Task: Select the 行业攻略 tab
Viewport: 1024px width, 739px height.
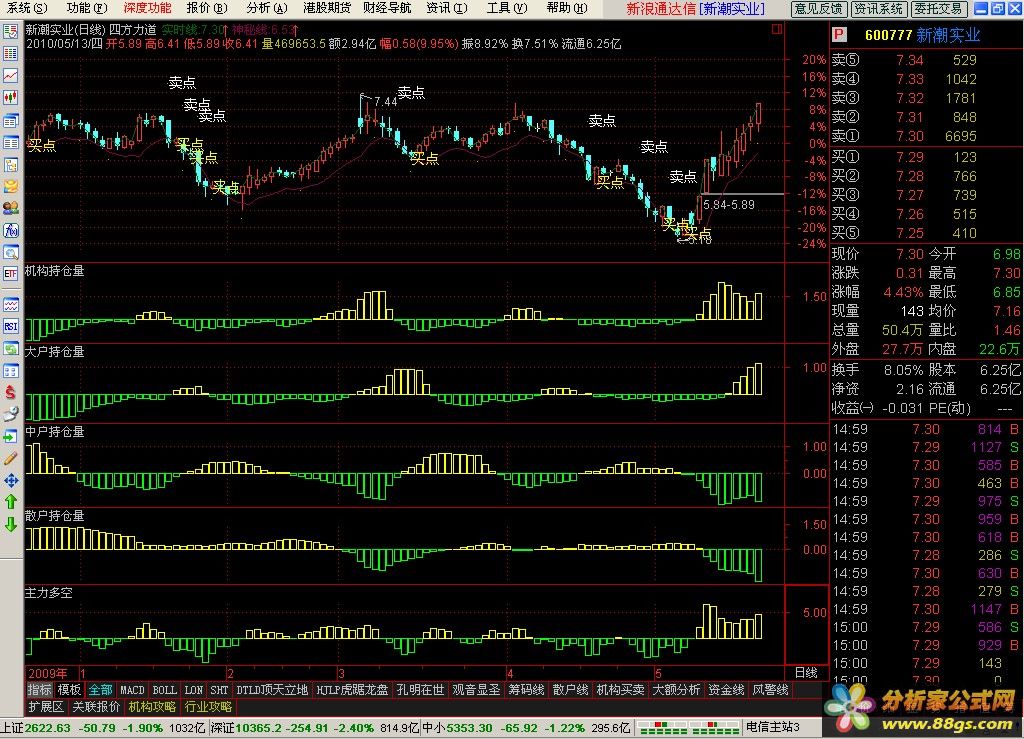Action: (208, 706)
